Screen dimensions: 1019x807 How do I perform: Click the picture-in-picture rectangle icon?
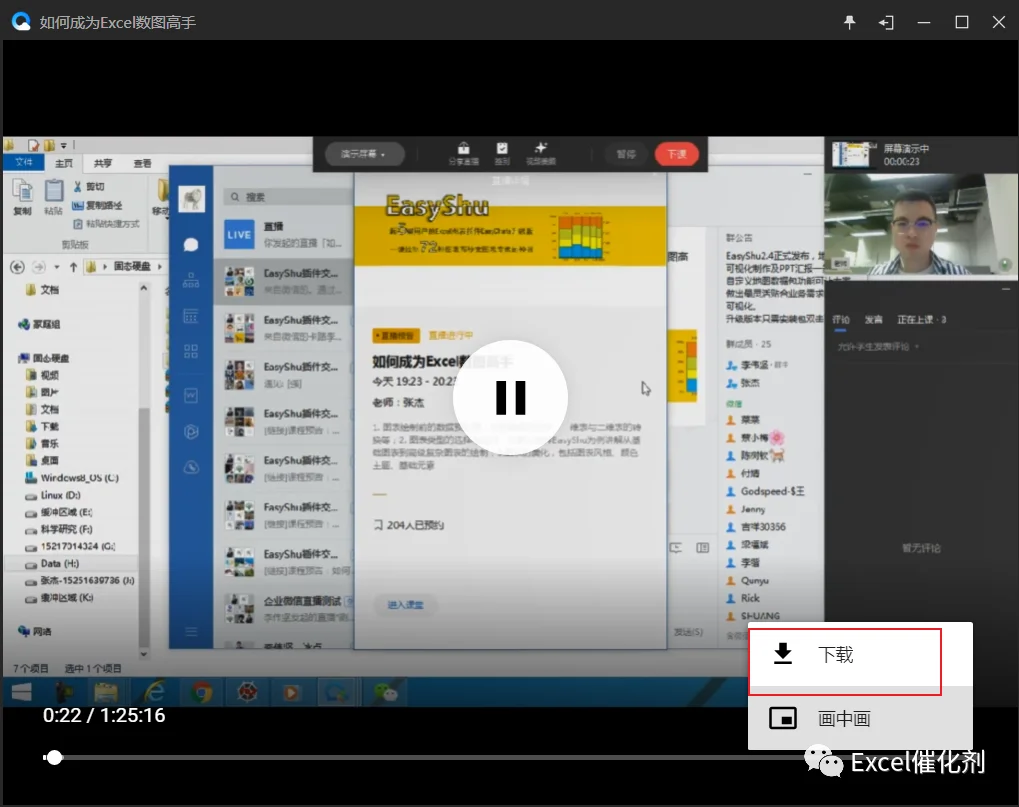pos(783,718)
